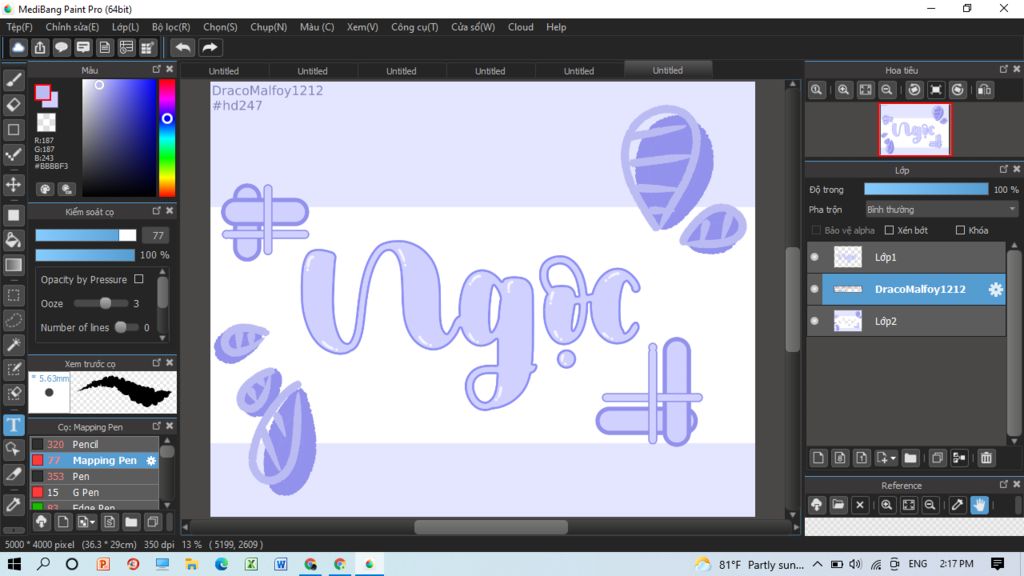Open reference image folder icon
The height and width of the screenshot is (576, 1024).
click(x=839, y=505)
